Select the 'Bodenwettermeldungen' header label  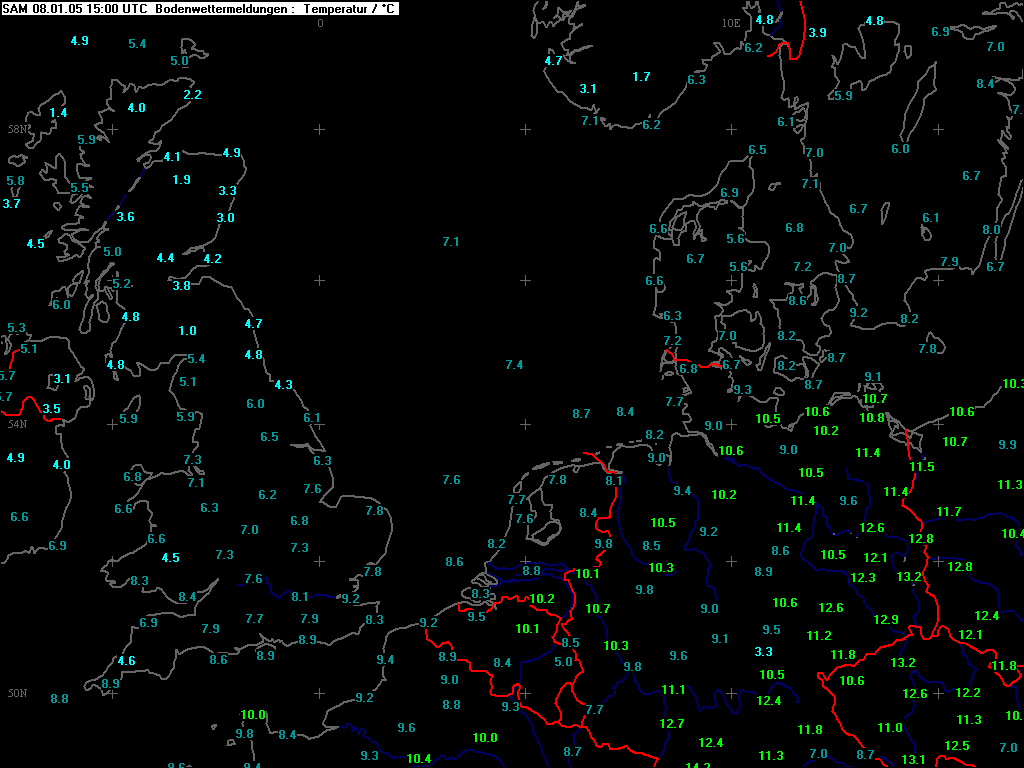point(221,8)
